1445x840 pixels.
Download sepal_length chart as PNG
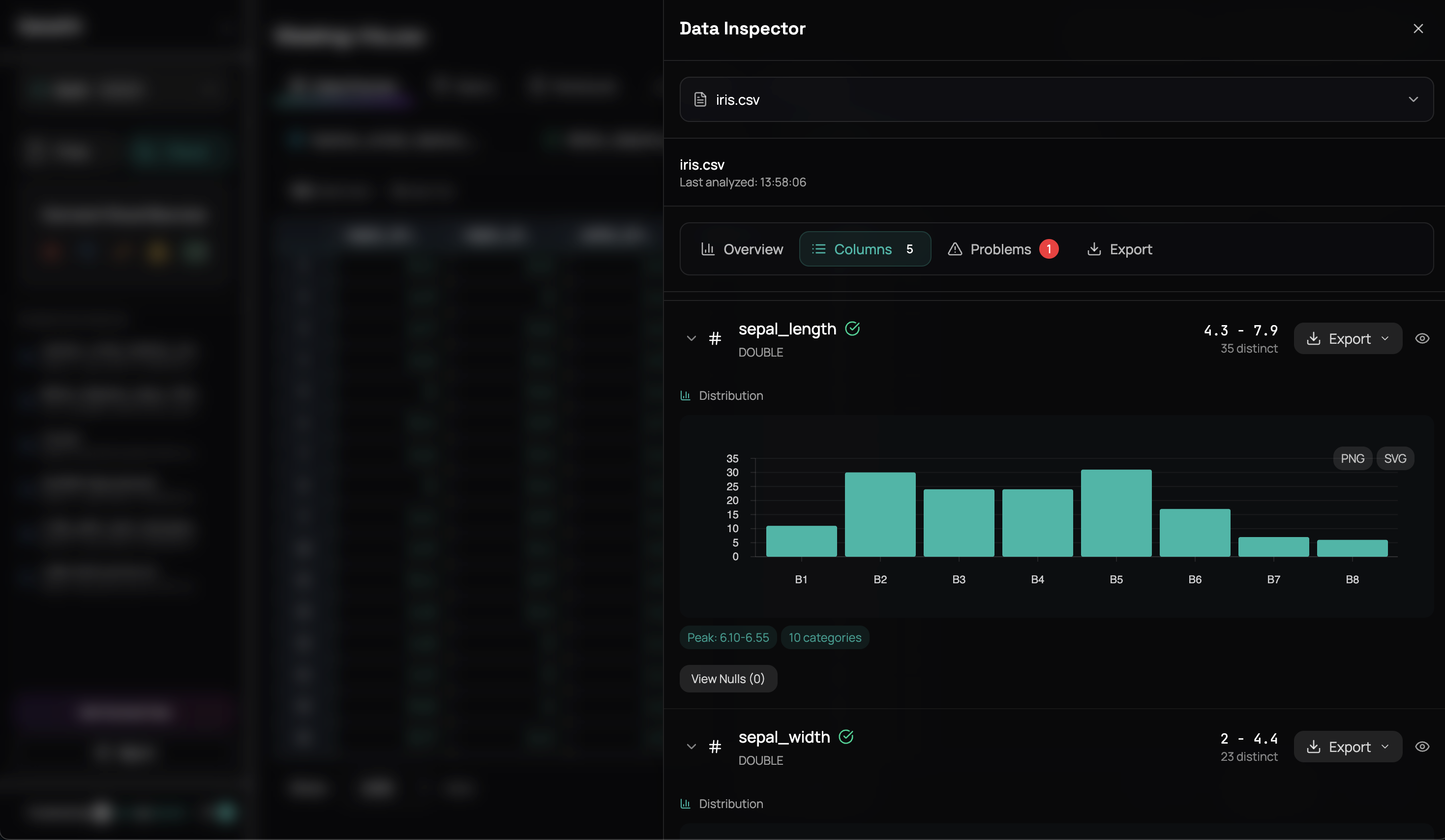pyautogui.click(x=1352, y=459)
